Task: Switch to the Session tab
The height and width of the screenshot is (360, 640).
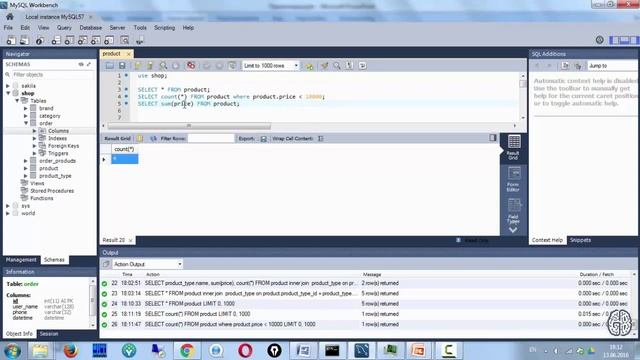Action: click(x=49, y=334)
